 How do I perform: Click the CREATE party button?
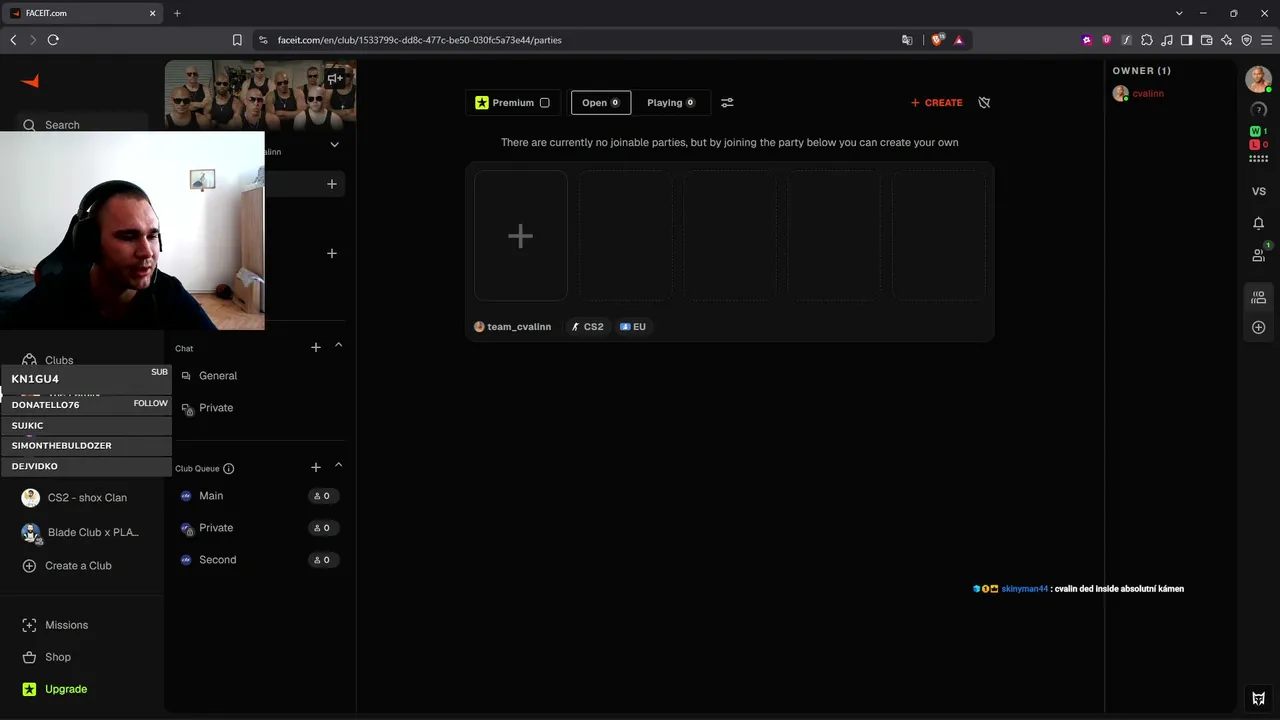pyautogui.click(x=937, y=102)
